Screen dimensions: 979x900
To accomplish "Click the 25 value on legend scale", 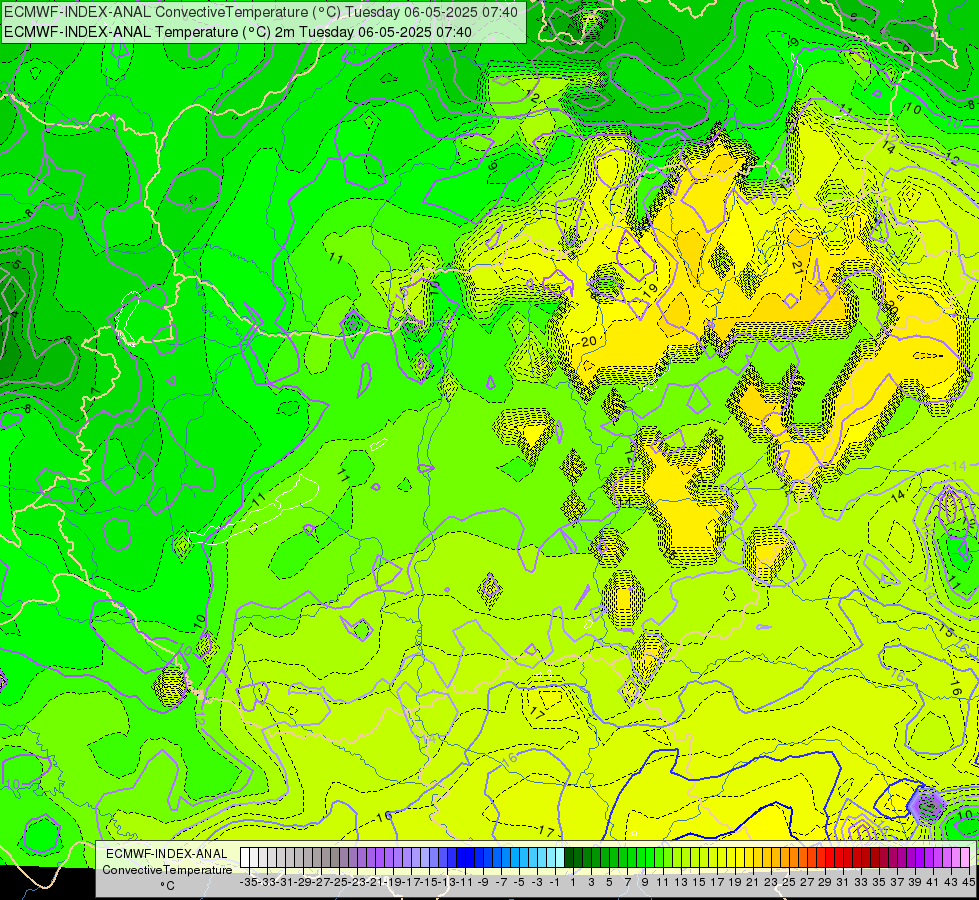I will click(789, 882).
